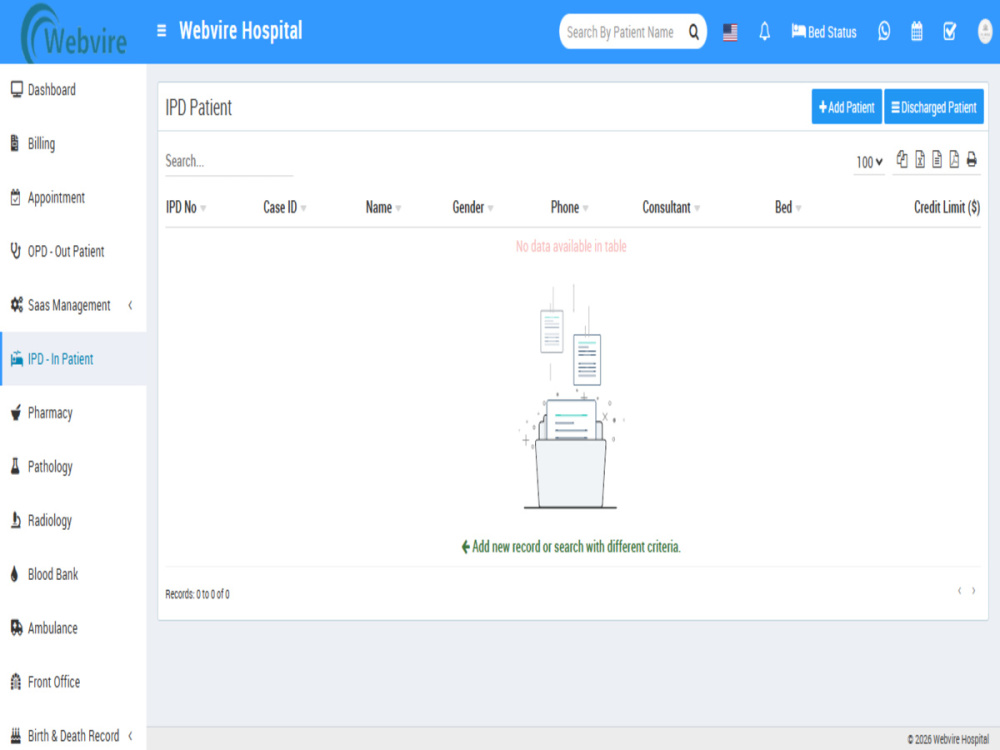Go to previous table page arrow

coord(959,591)
